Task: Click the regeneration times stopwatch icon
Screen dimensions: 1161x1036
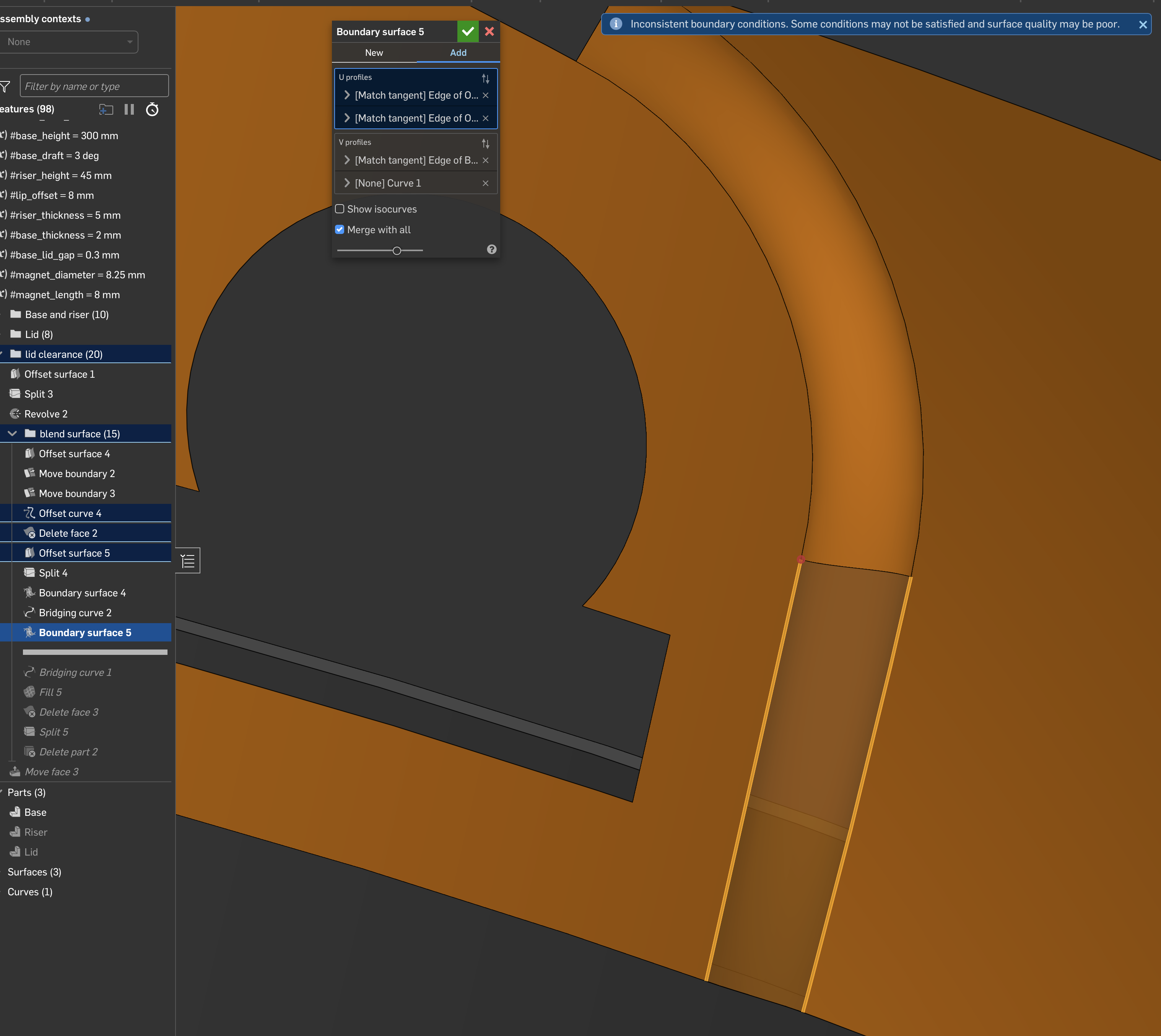Action: (x=152, y=109)
